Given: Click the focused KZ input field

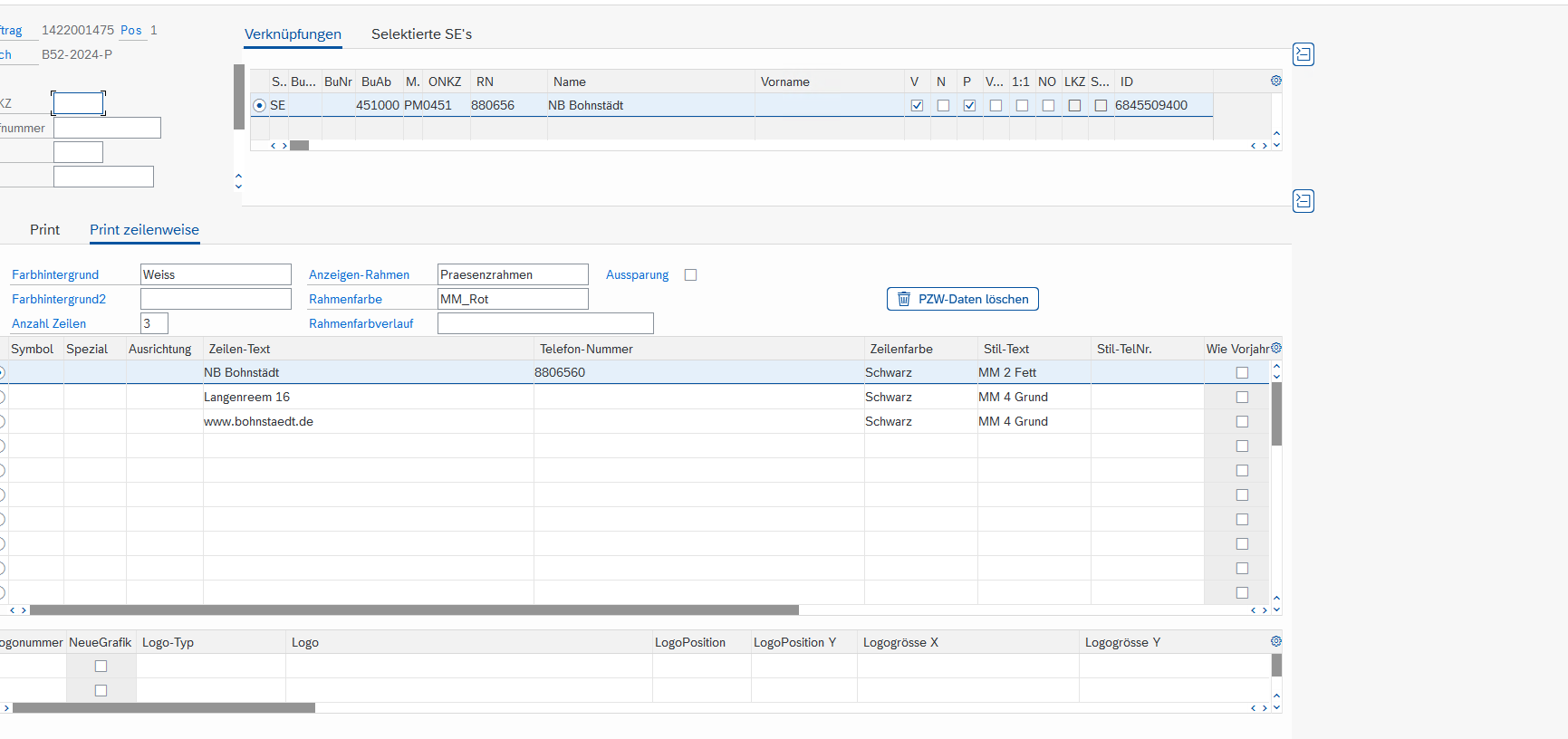Looking at the screenshot, I should pos(78,103).
